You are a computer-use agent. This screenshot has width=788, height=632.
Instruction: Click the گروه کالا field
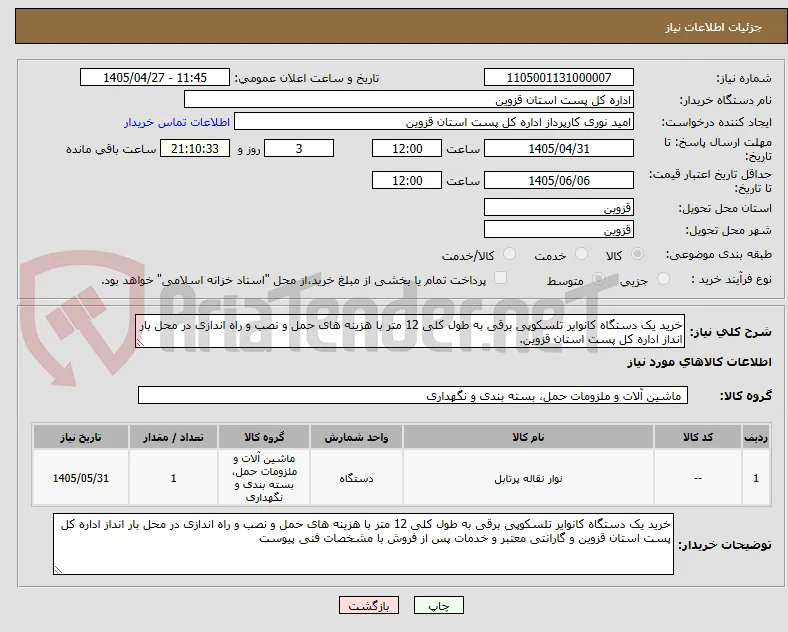[413, 395]
